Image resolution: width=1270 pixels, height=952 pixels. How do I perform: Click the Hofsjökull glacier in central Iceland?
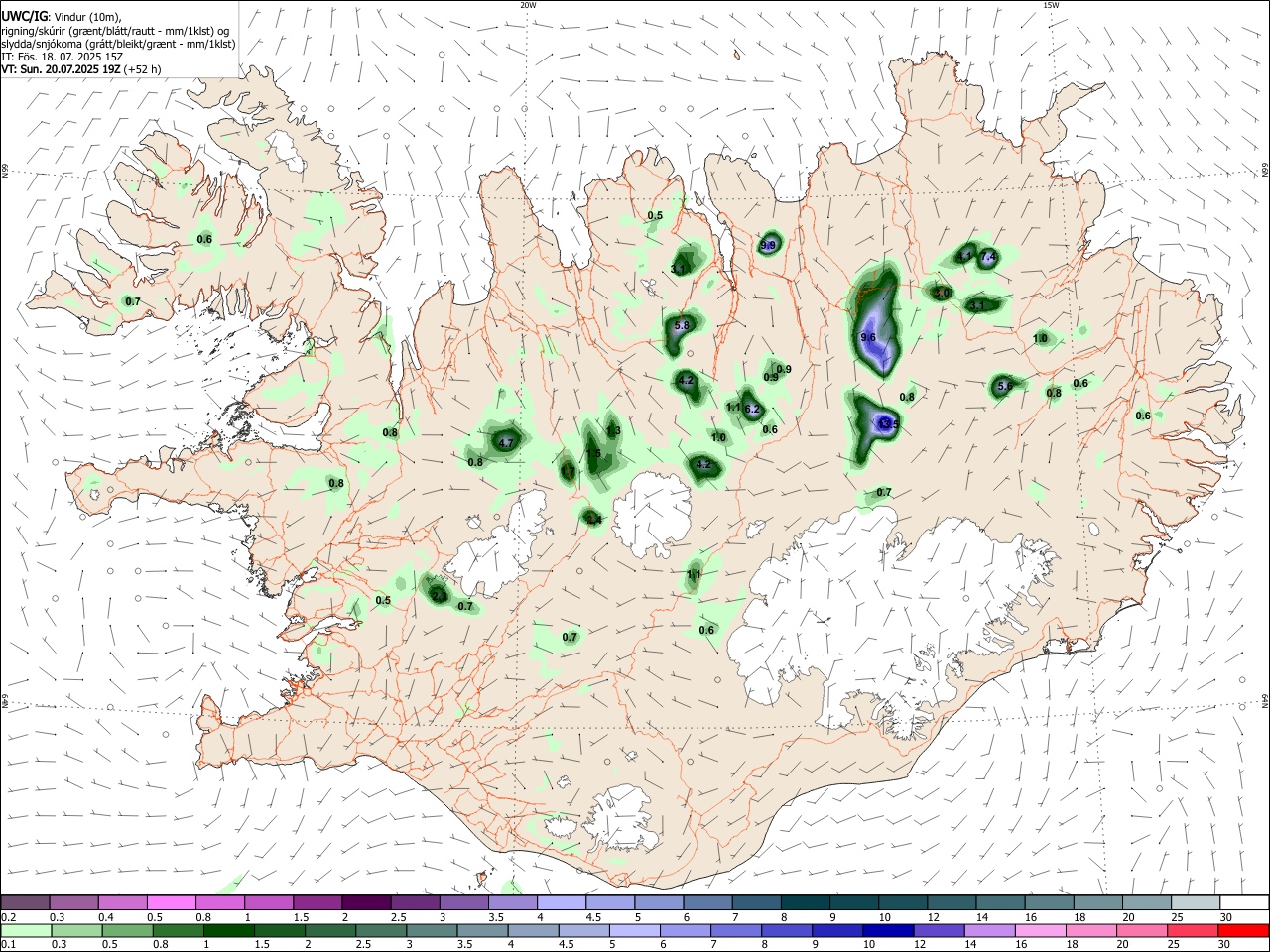[x=652, y=516]
